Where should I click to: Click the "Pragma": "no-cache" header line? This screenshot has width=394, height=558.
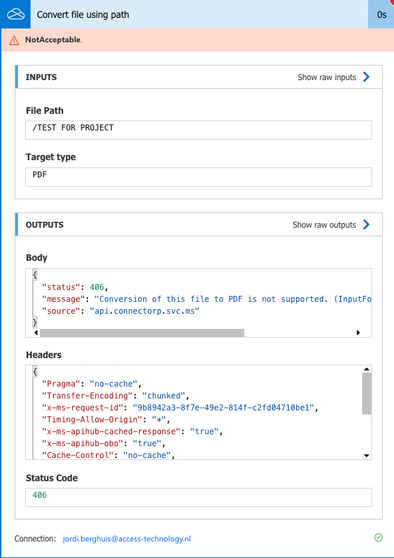(x=91, y=384)
